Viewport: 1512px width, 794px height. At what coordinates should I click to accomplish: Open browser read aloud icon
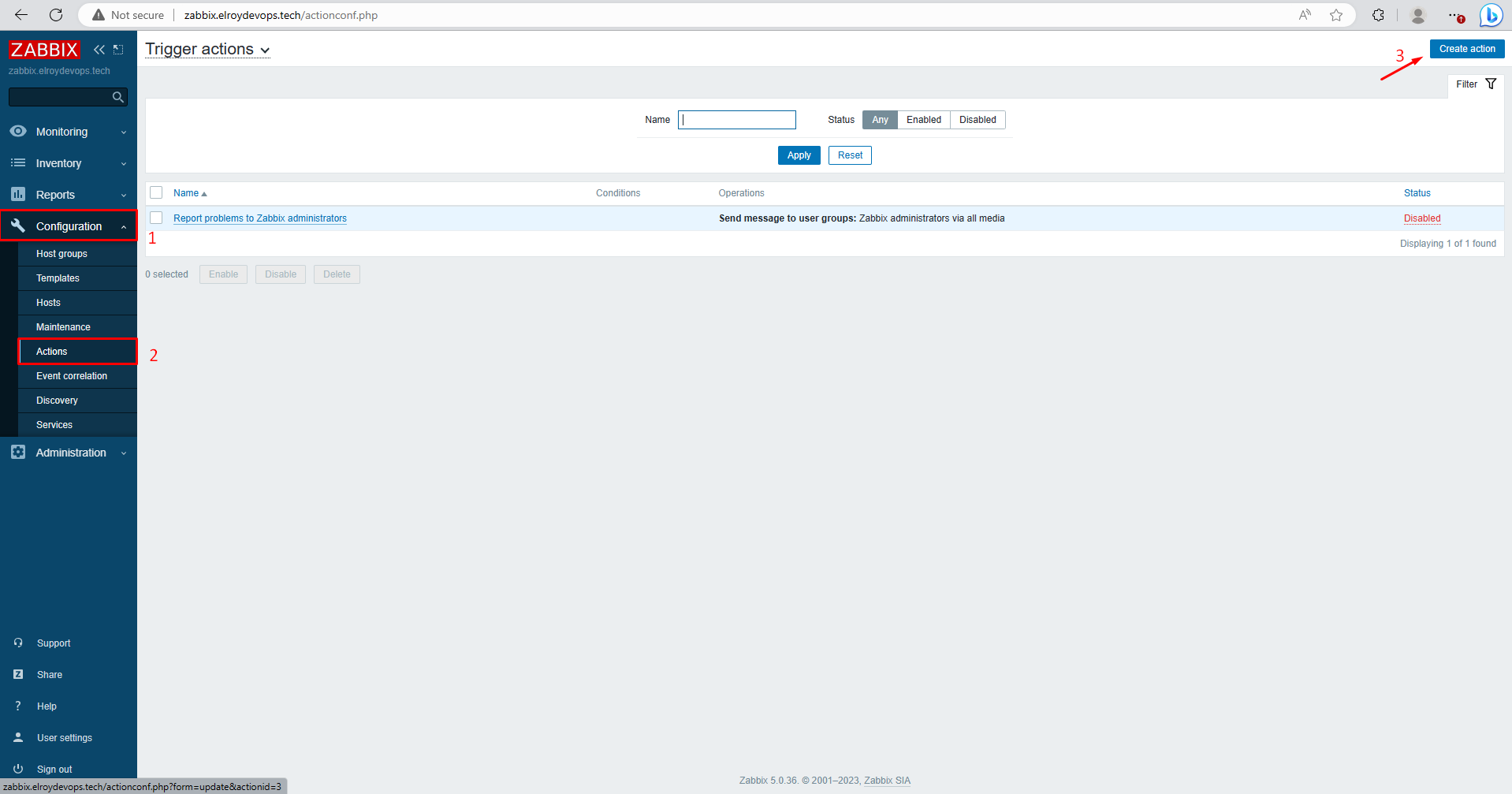point(1305,15)
